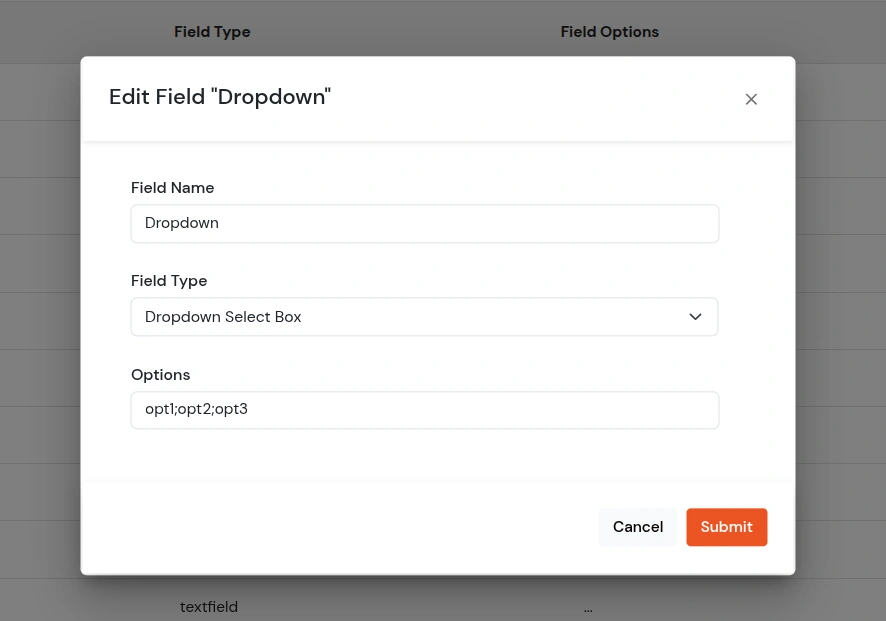The width and height of the screenshot is (886, 621).
Task: Click the X to close the dialog
Action: click(x=751, y=98)
